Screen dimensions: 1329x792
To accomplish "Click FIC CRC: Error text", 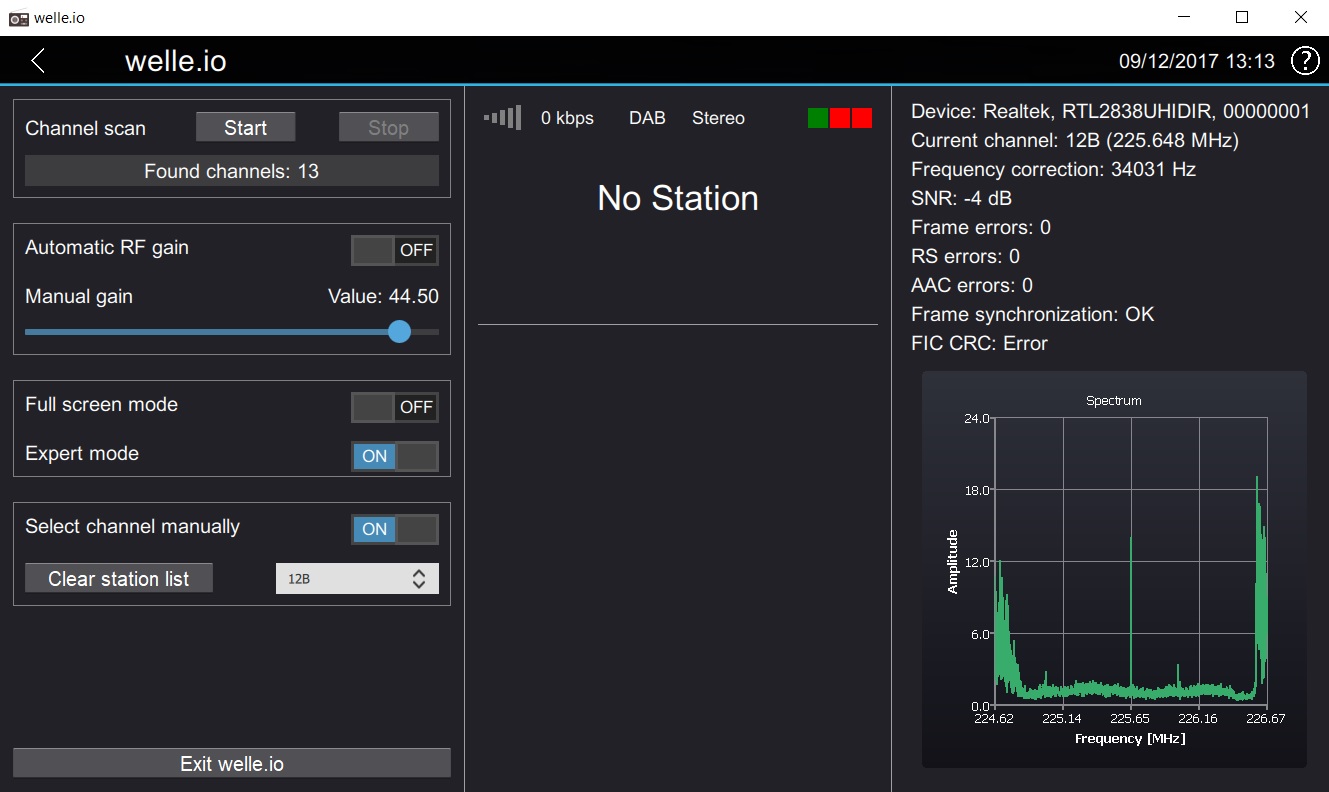I will (979, 343).
